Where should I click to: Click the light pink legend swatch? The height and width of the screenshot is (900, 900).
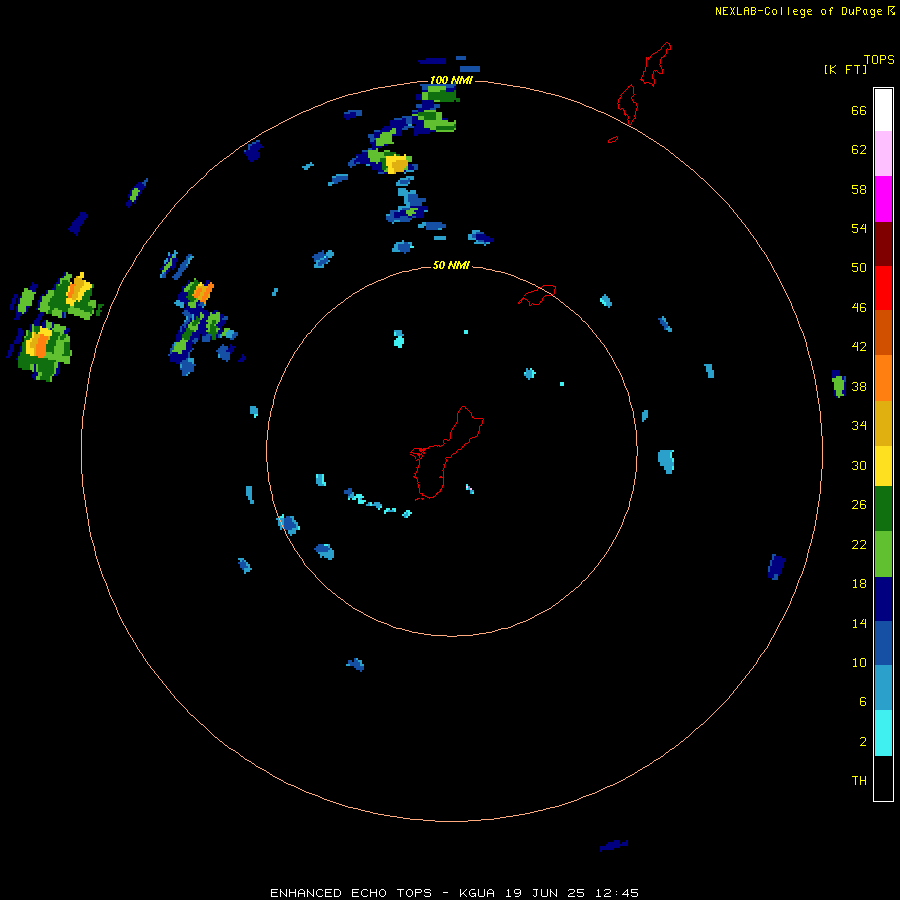[x=883, y=154]
